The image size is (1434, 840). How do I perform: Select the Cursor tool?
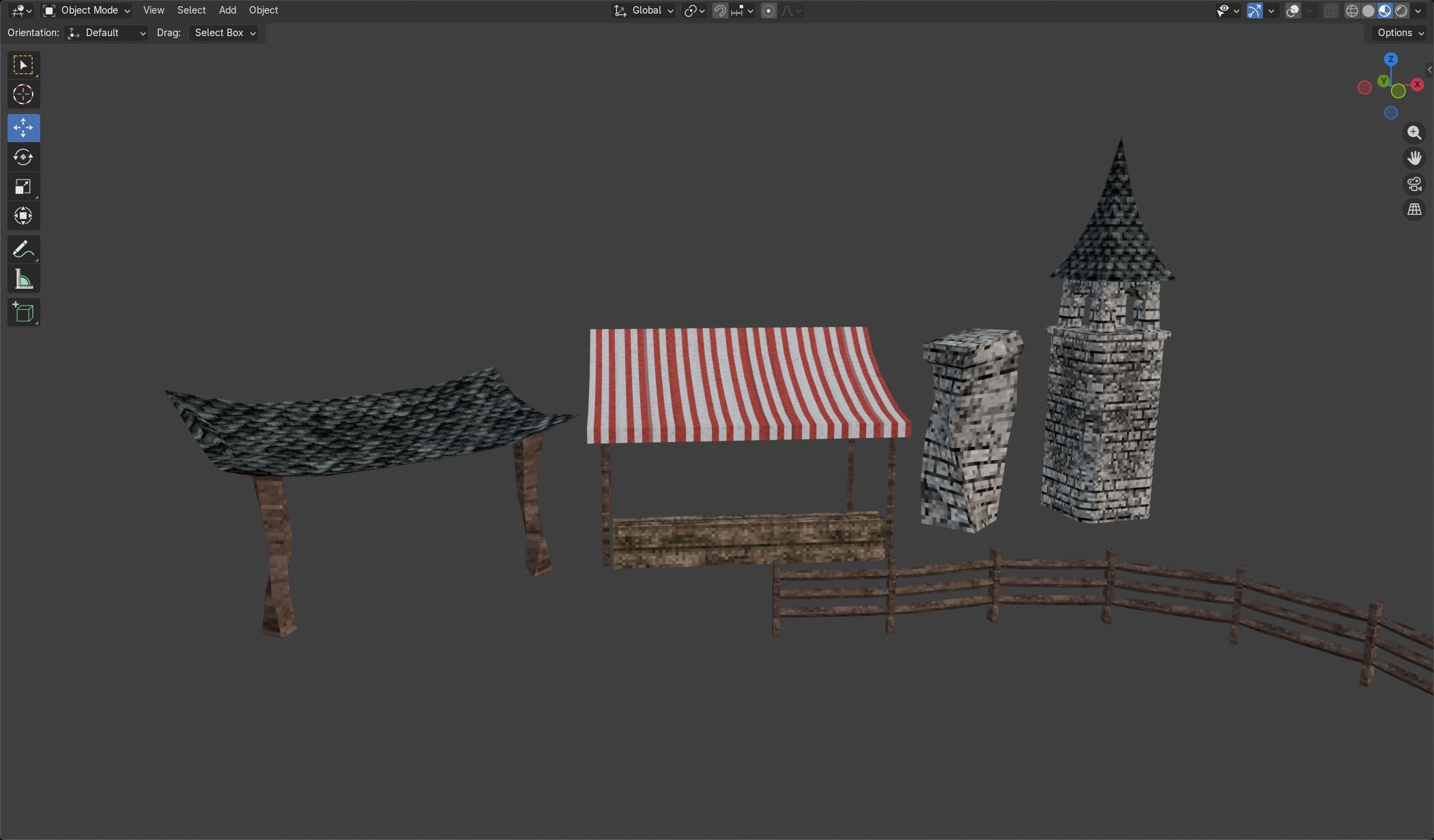(x=23, y=94)
